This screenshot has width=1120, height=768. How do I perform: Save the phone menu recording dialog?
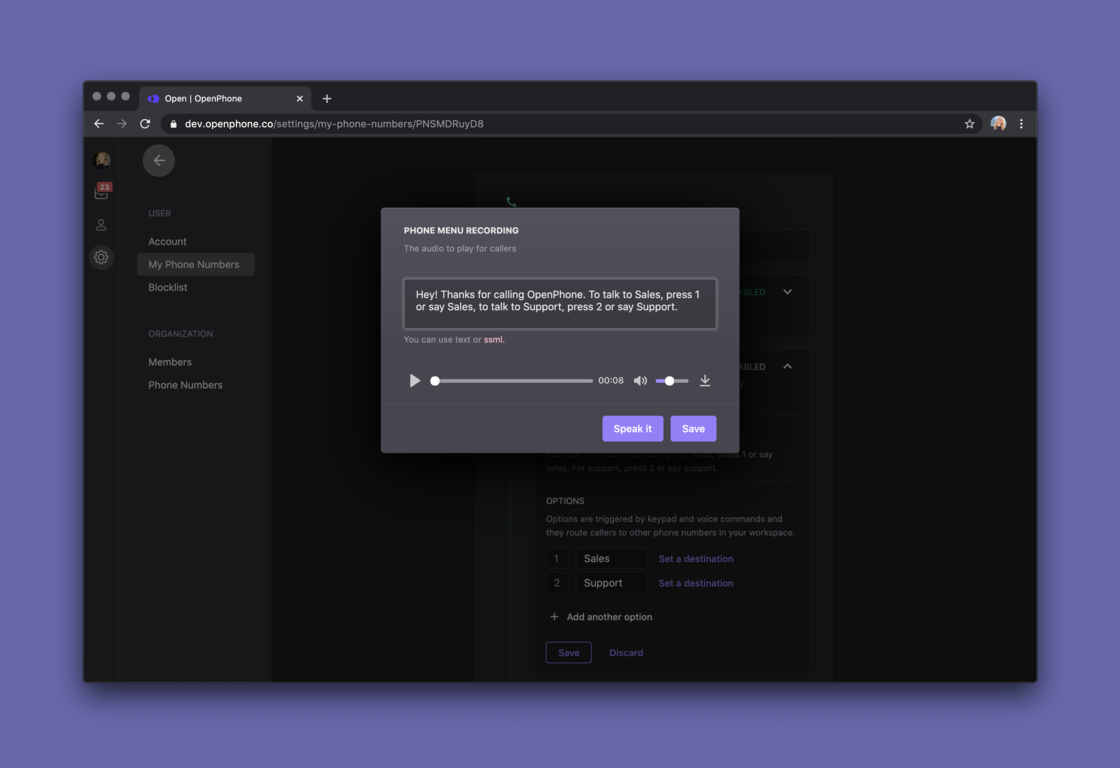click(693, 429)
